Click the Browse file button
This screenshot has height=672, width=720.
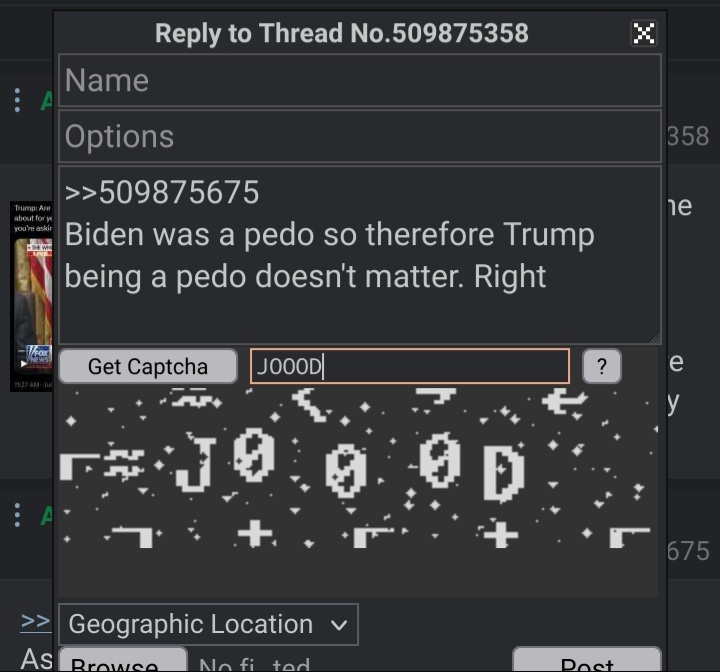(x=123, y=661)
